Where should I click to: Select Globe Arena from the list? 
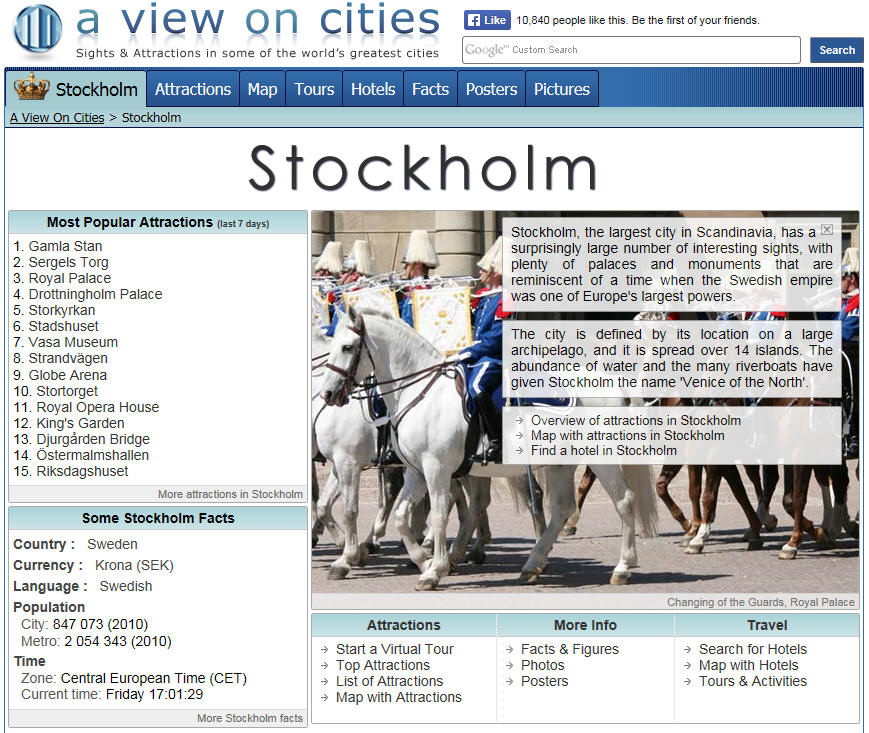[x=68, y=375]
